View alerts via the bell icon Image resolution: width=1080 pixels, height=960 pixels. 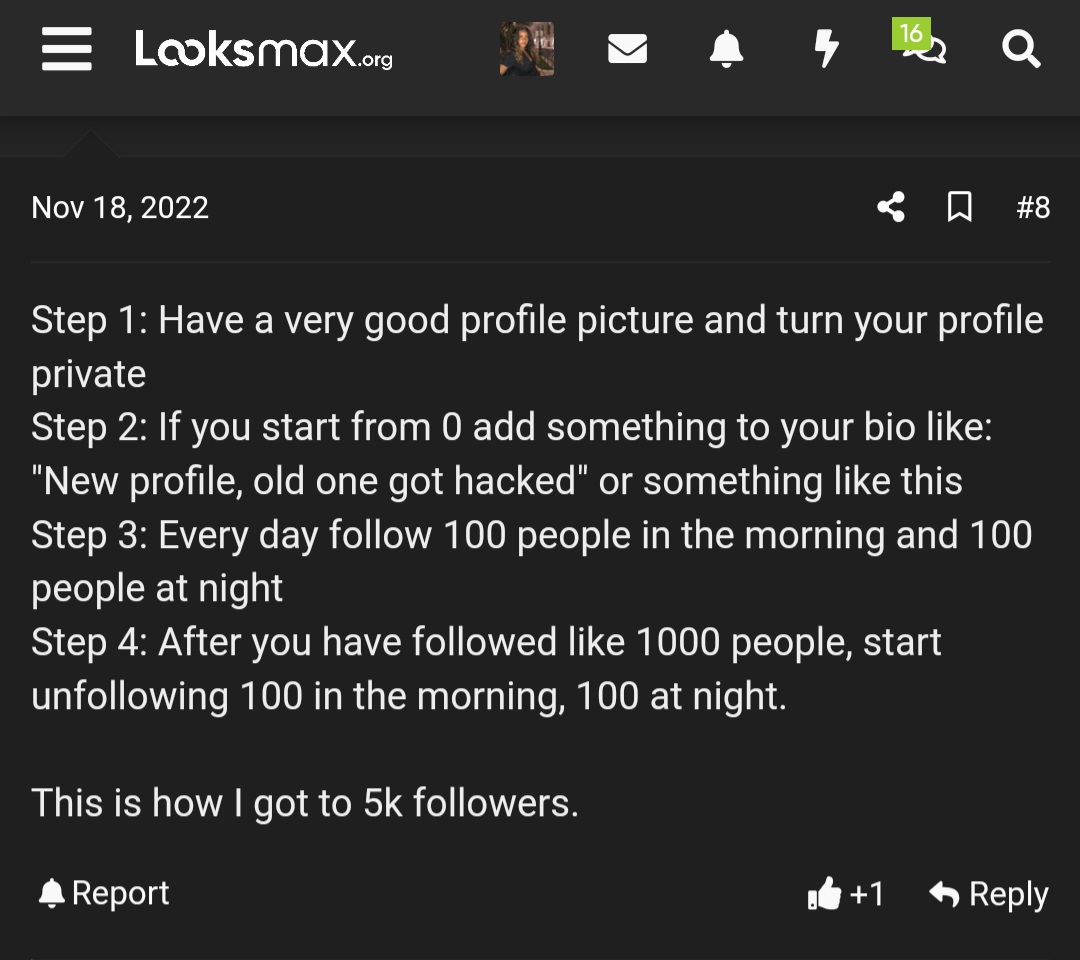[x=726, y=48]
